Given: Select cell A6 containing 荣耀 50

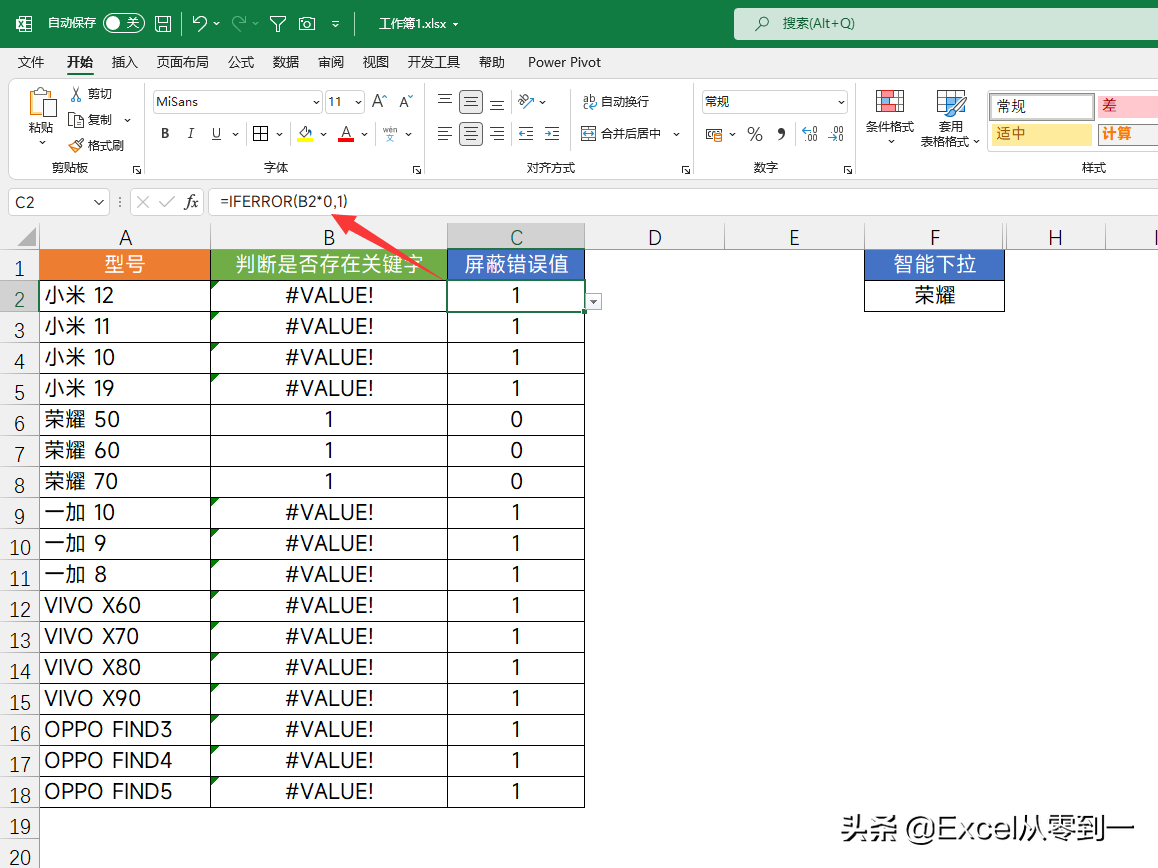Looking at the screenshot, I should tap(125, 420).
